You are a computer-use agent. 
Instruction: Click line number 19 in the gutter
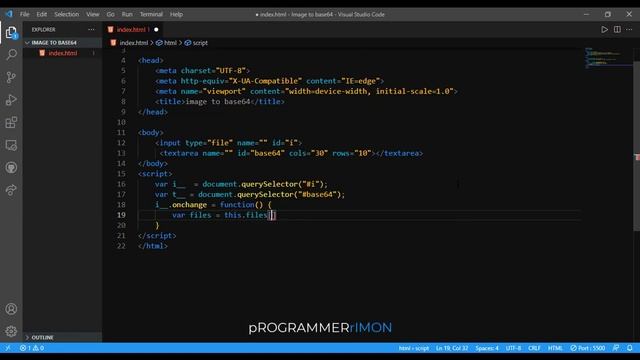121,215
